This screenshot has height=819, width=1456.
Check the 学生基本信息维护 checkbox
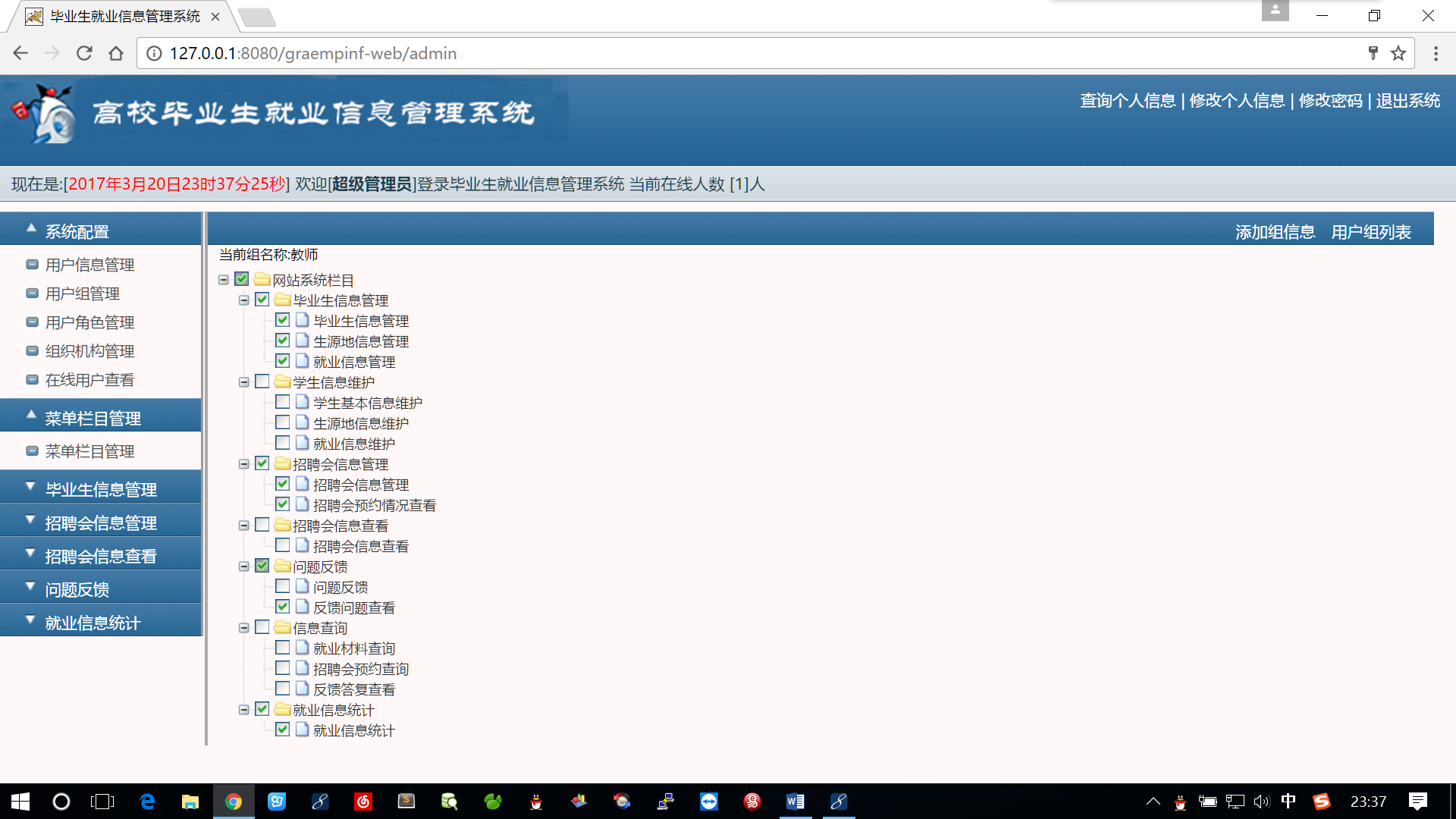point(282,402)
